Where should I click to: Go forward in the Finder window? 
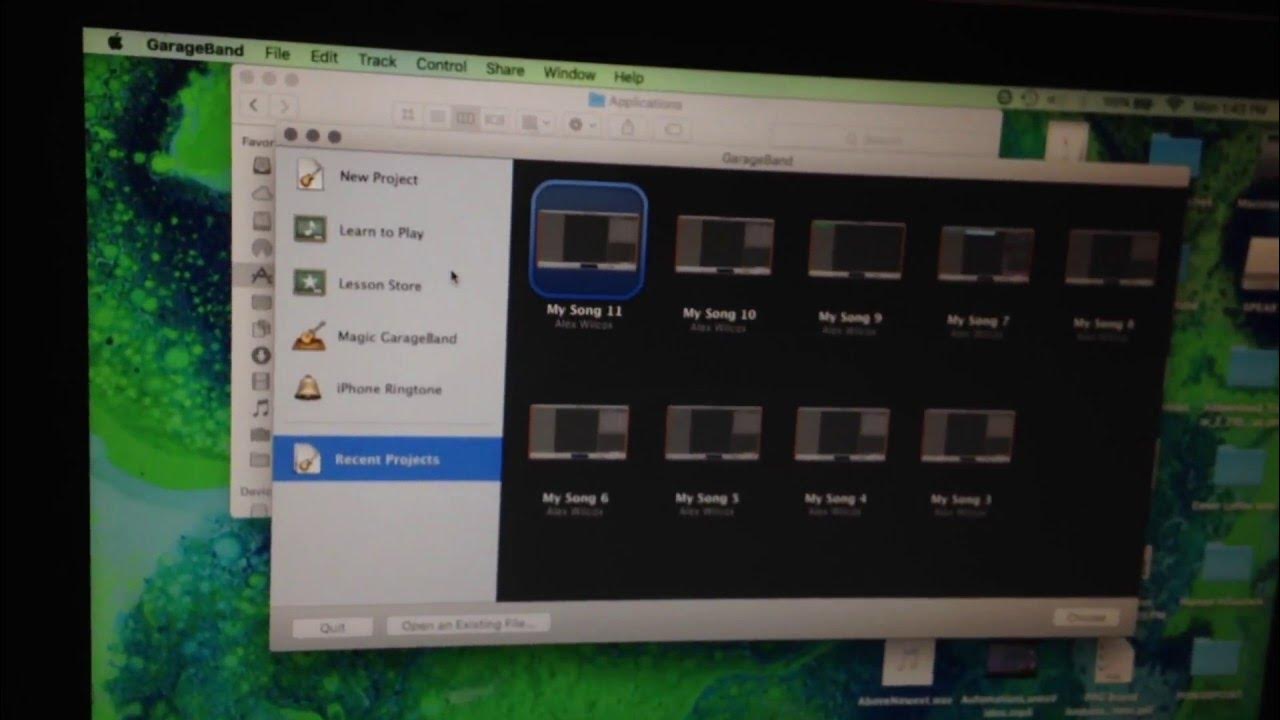click(284, 106)
